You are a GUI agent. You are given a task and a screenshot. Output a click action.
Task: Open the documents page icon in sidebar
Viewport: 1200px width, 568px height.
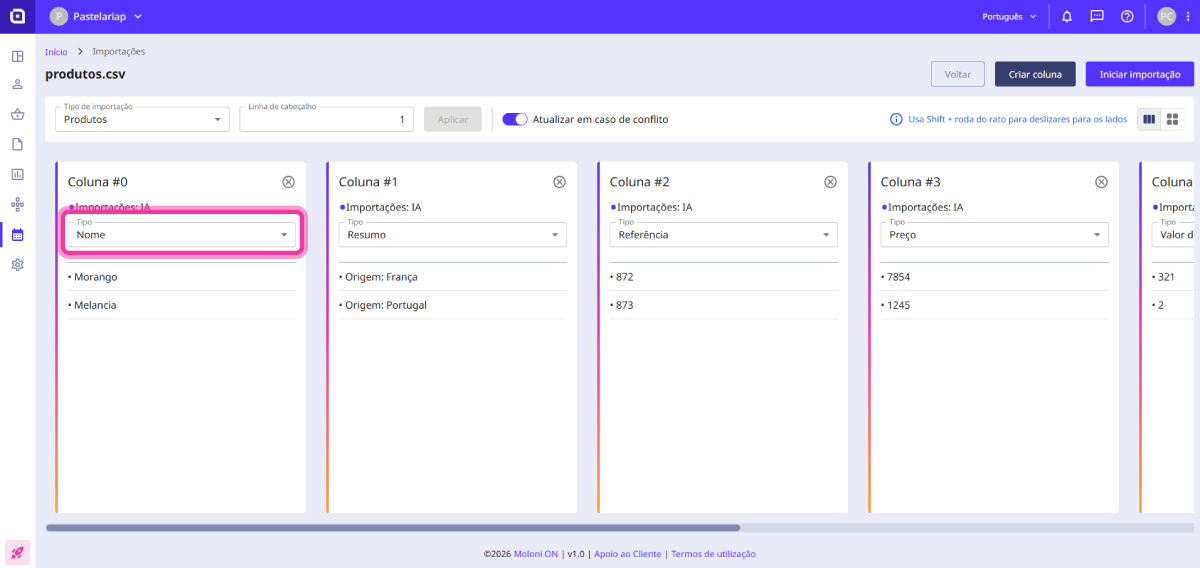[17, 144]
